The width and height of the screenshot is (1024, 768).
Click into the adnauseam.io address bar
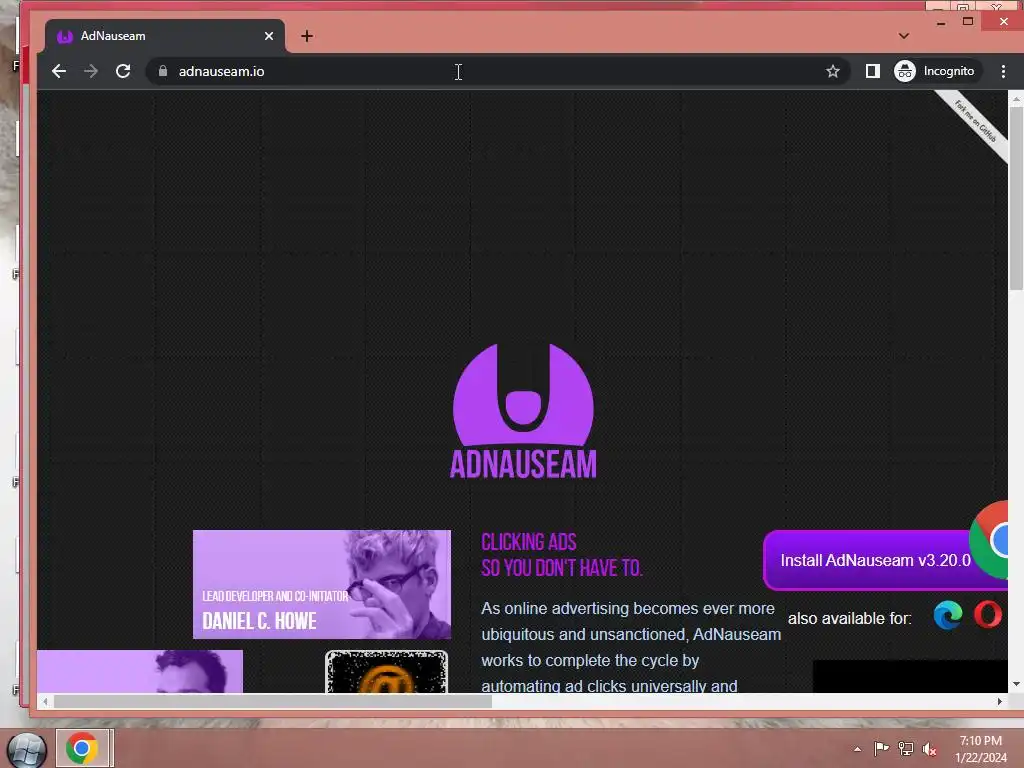click(x=496, y=71)
